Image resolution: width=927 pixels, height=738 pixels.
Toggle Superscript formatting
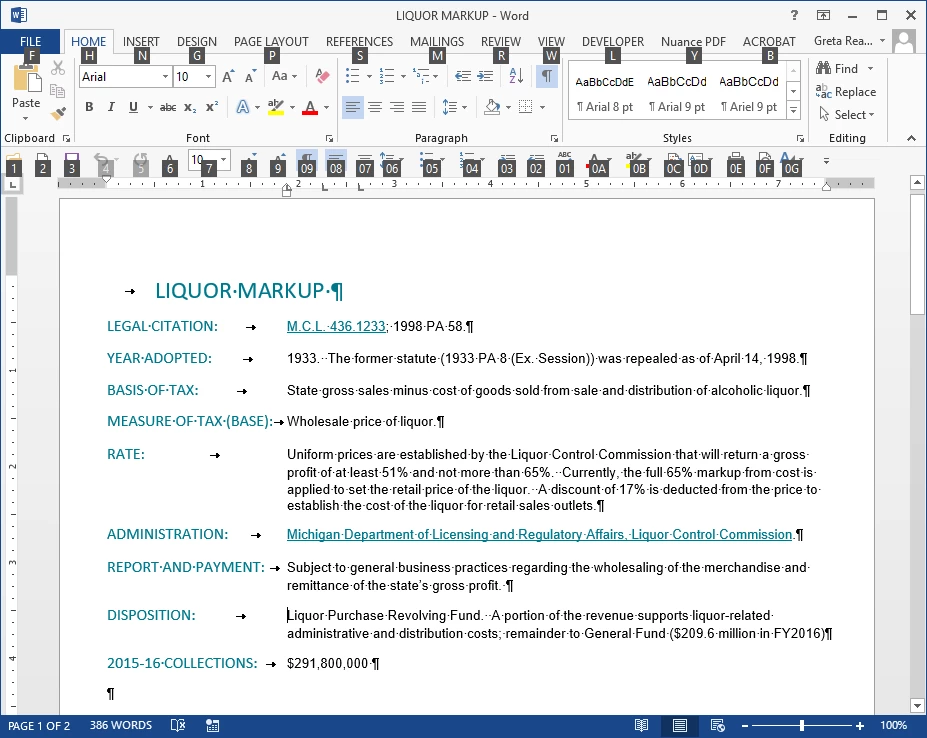[212, 107]
